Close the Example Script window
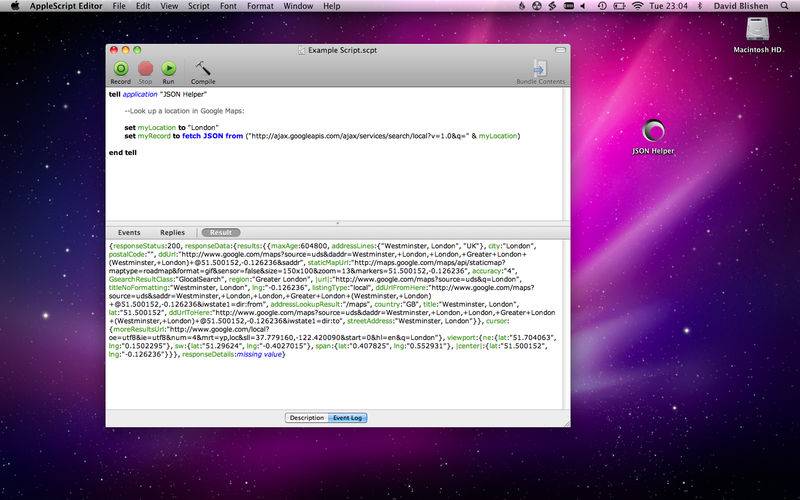Viewport: 800px width, 500px height. [x=114, y=50]
